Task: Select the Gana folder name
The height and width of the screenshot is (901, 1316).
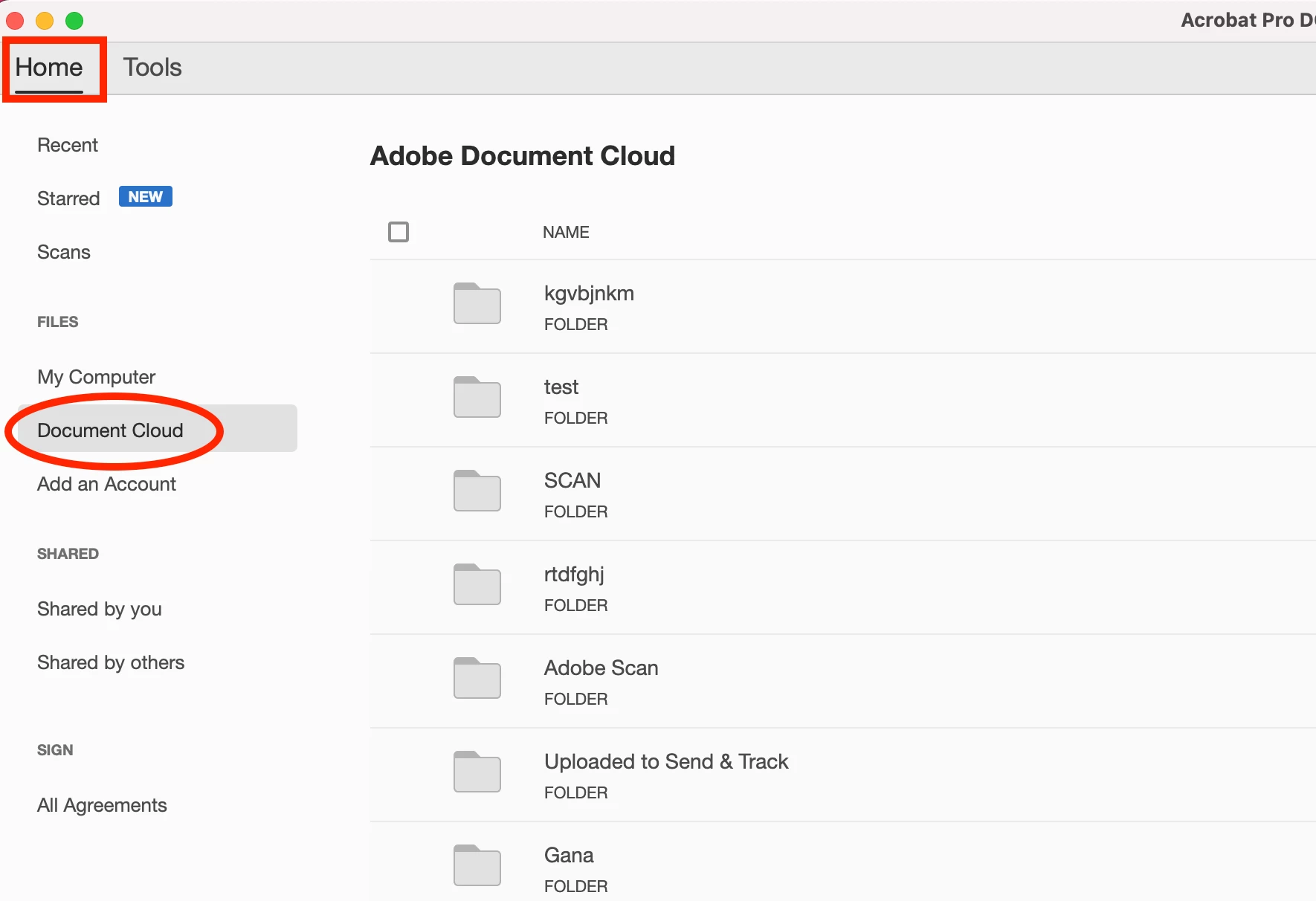Action: coord(569,856)
